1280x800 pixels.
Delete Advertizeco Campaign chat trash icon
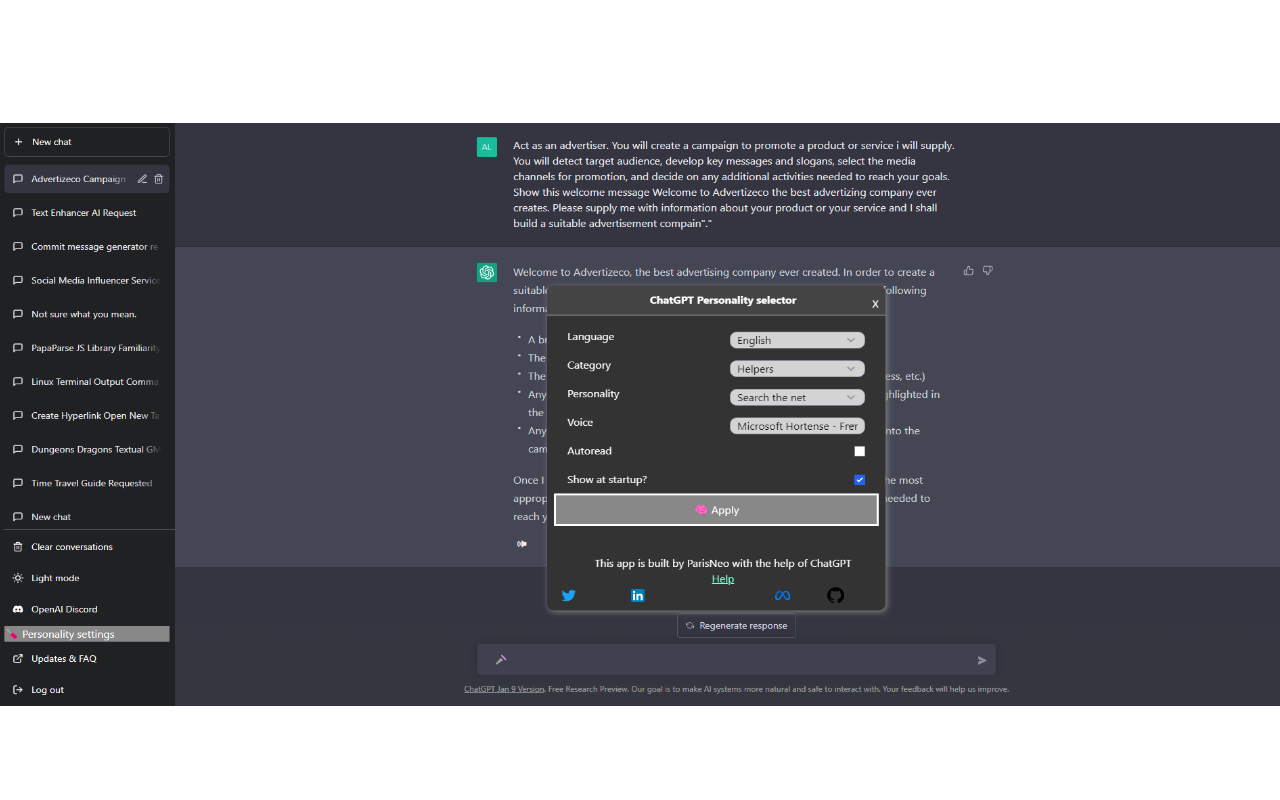coord(159,179)
